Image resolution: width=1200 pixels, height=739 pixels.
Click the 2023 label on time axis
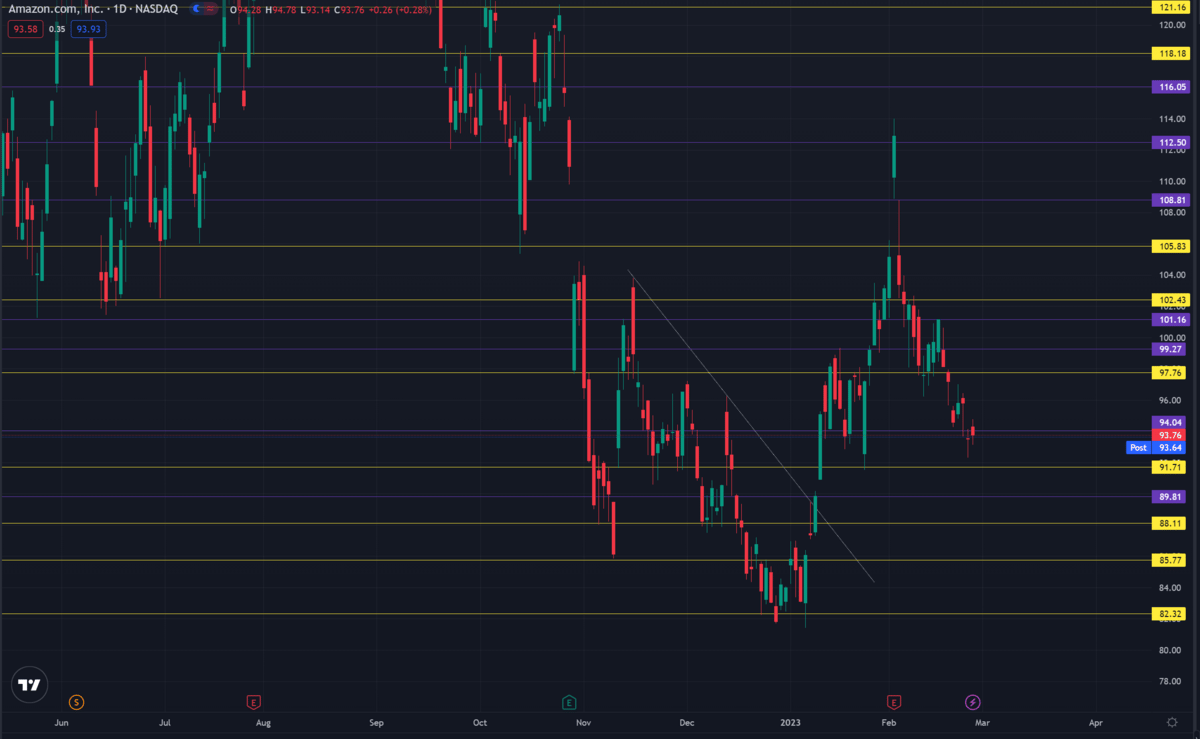791,722
